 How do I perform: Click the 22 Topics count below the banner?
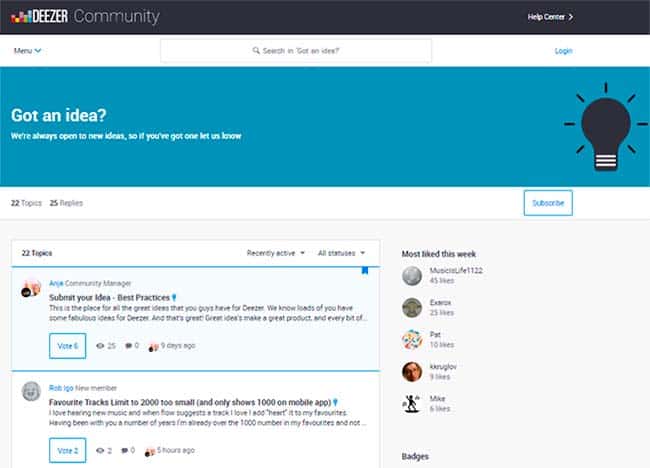[26, 203]
